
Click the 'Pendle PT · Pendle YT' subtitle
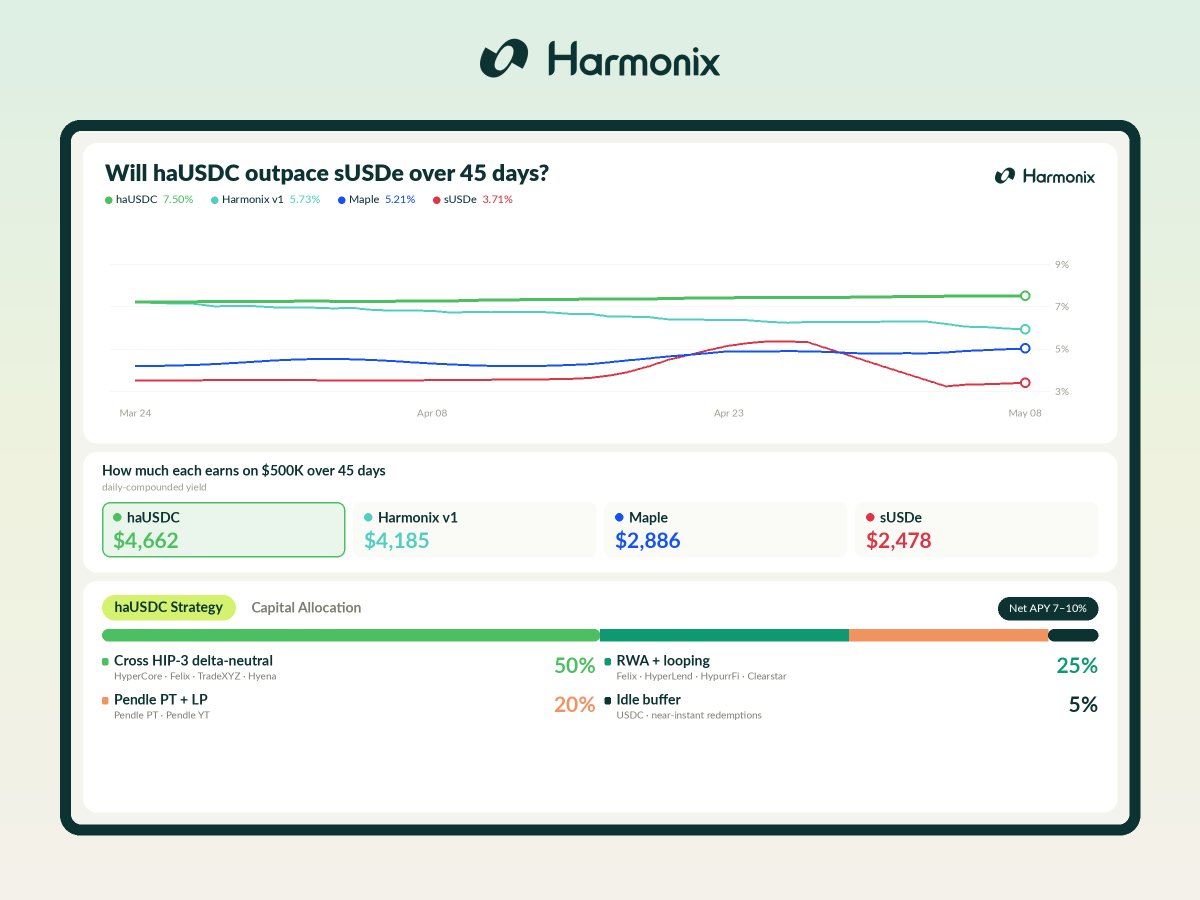162,716
